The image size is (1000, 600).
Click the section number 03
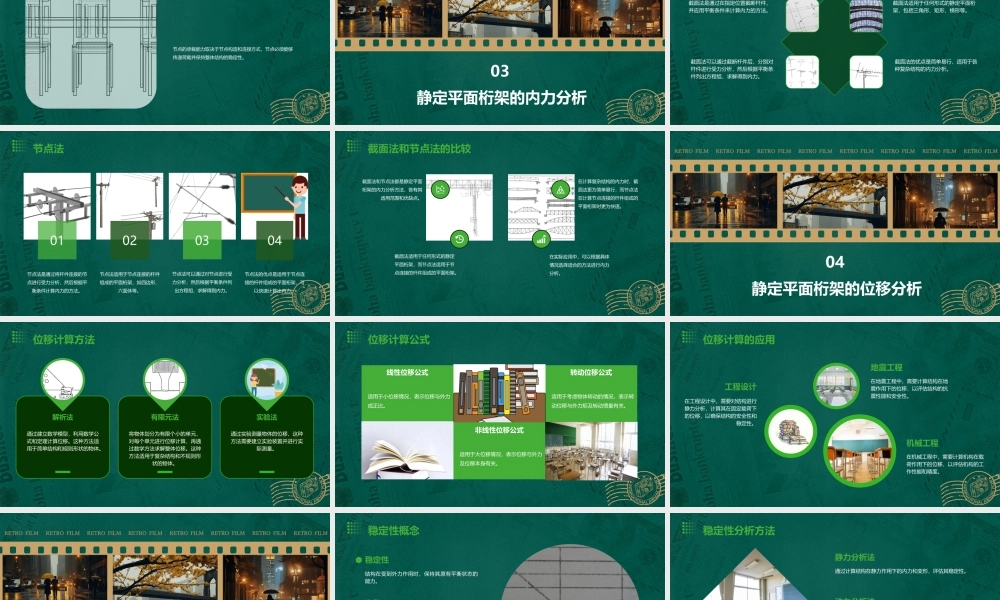500,71
